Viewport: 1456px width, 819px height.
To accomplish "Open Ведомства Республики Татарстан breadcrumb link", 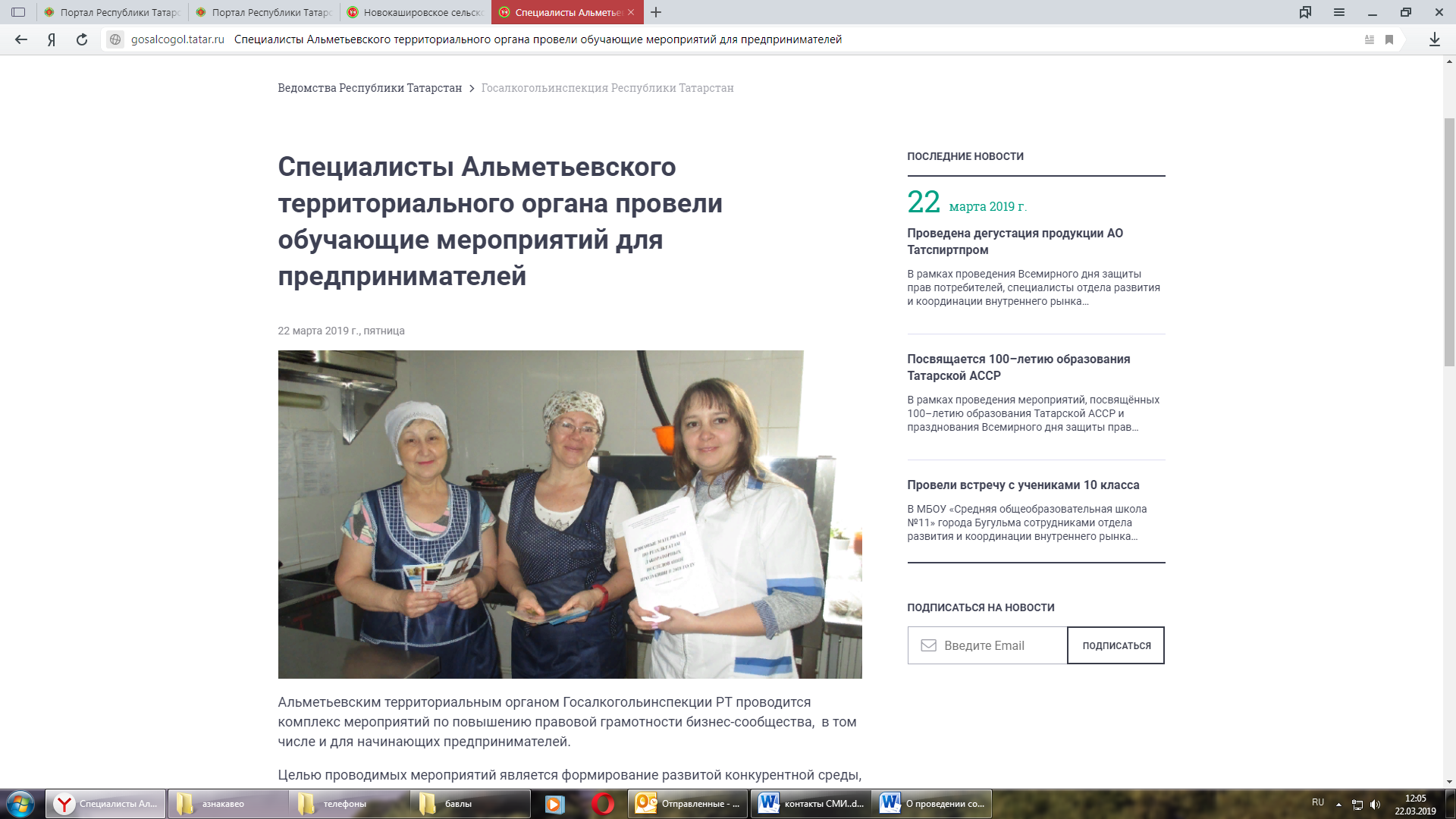I will pos(369,88).
